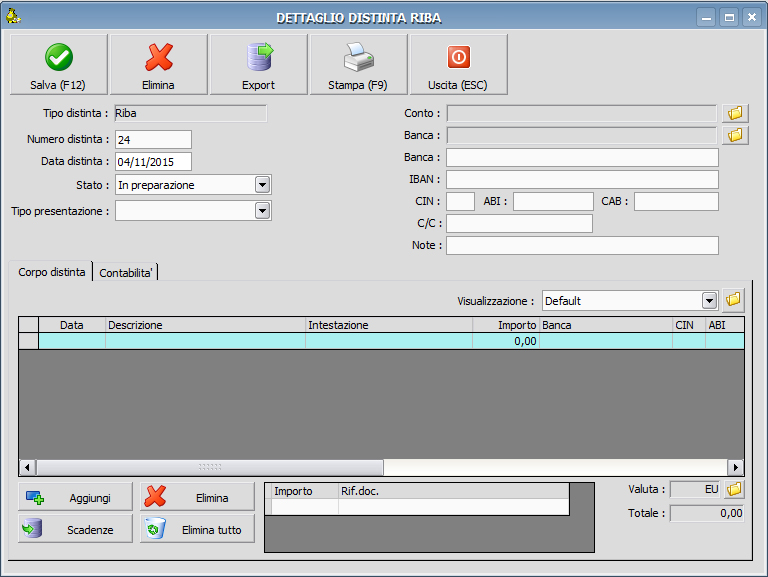Click the ABI column header in grid
The width and height of the screenshot is (768, 577).
tap(725, 325)
